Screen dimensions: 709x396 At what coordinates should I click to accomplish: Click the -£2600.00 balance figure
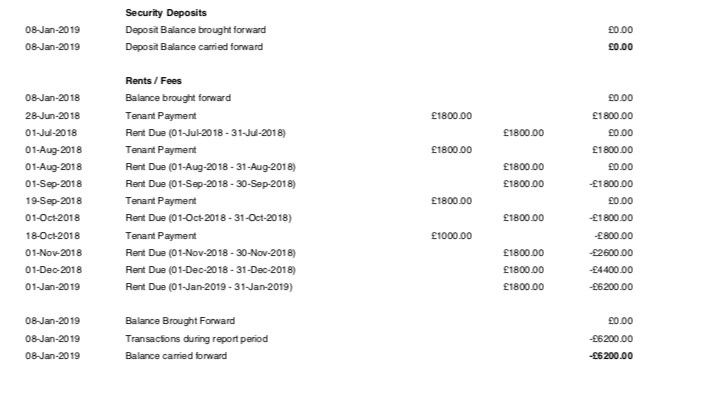[x=611, y=253]
